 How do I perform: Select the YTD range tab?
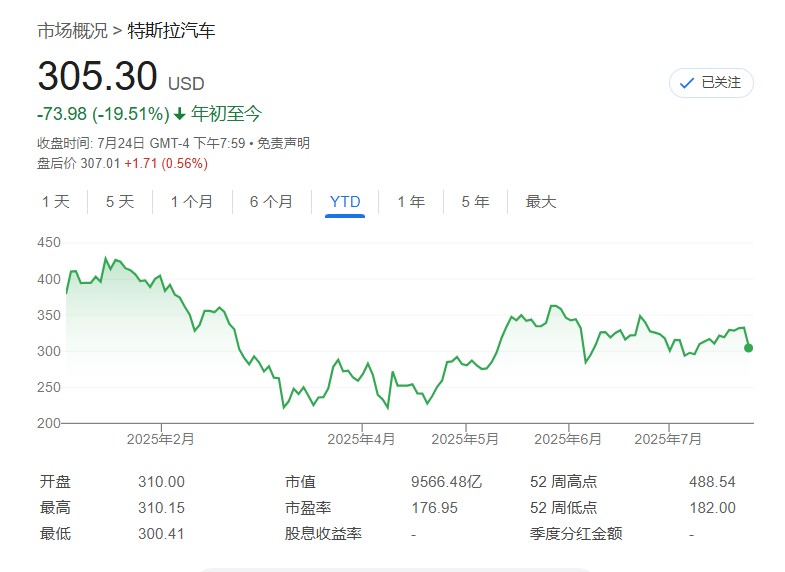[345, 202]
